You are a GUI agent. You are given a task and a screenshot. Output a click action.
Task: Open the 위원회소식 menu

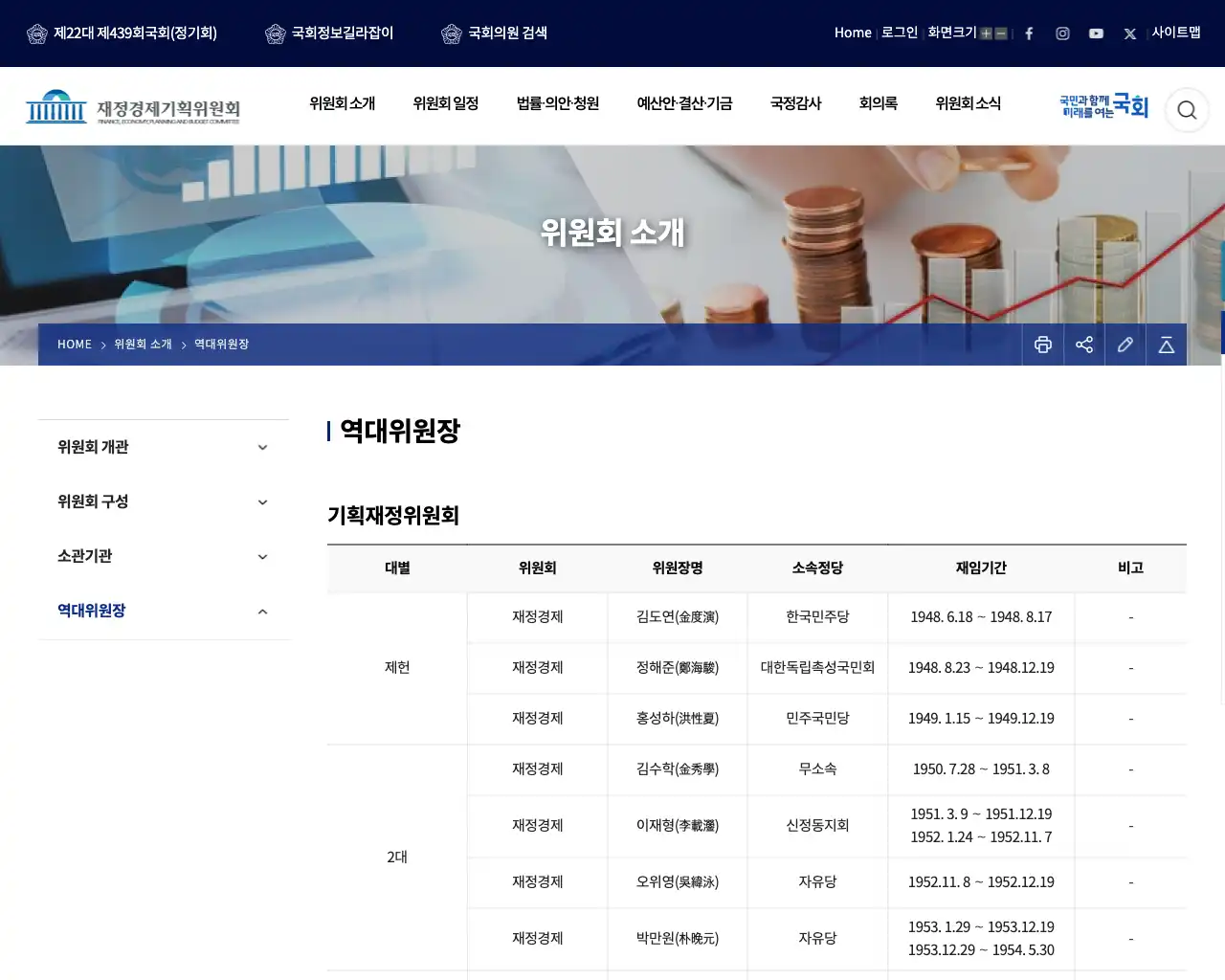coord(969,103)
